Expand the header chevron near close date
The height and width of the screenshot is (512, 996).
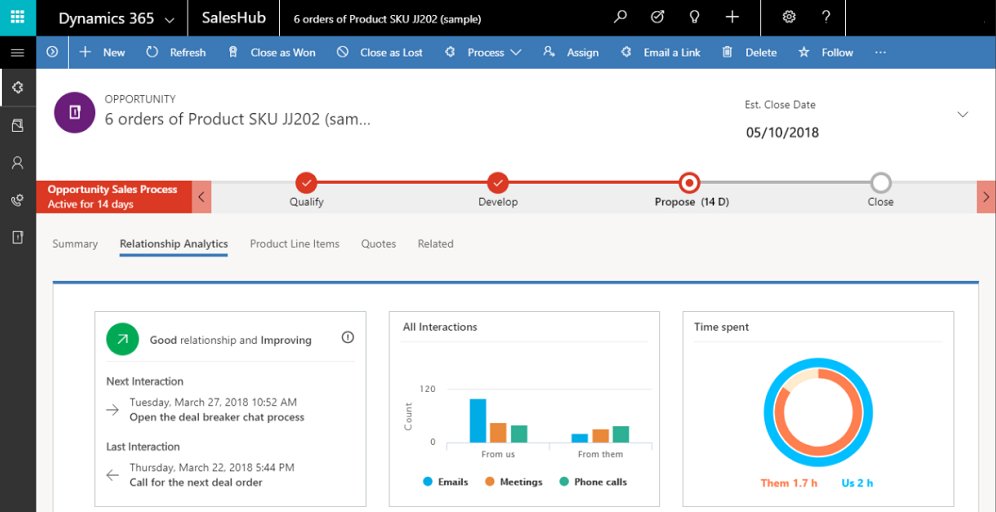(962, 114)
